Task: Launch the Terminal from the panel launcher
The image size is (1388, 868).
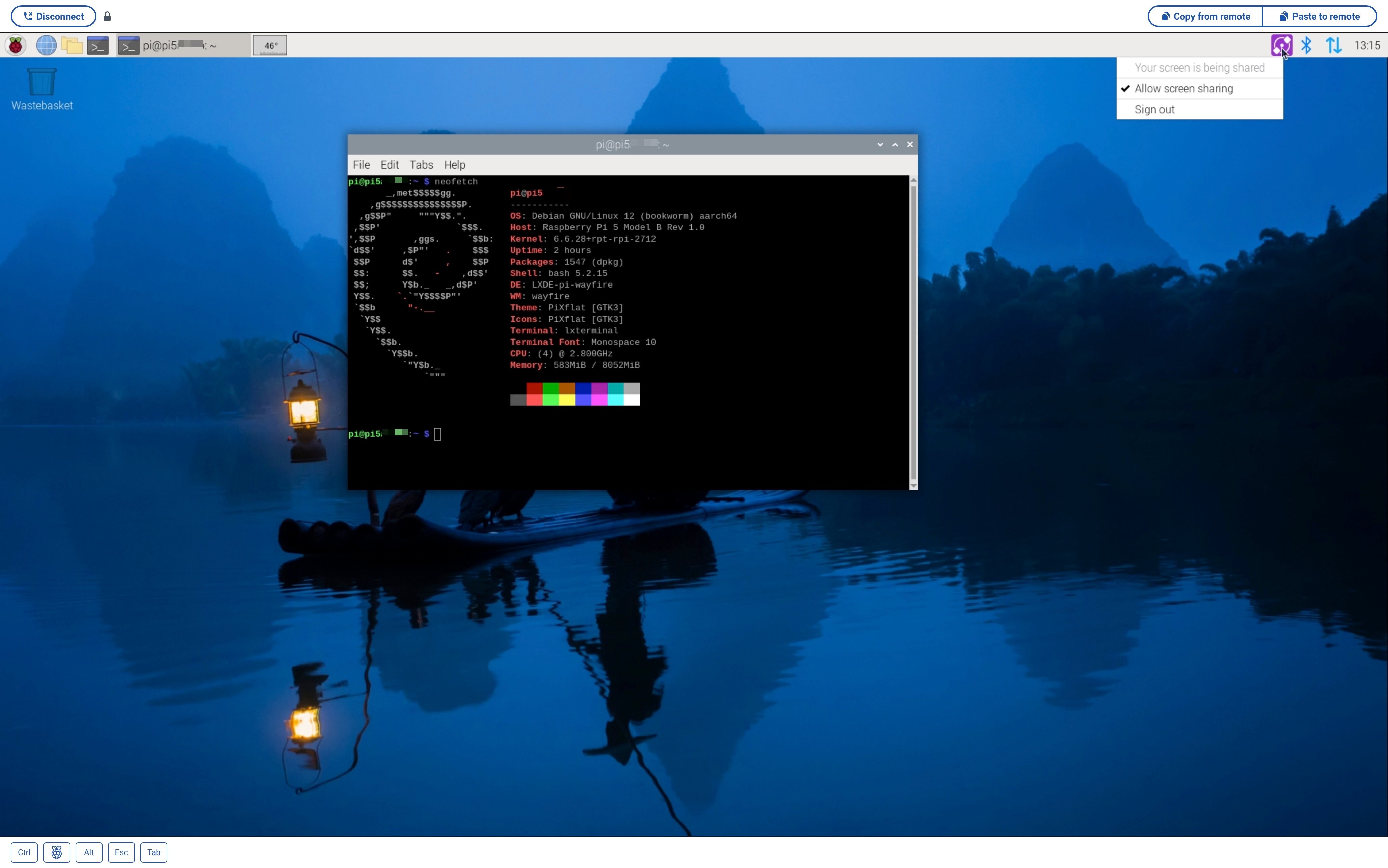Action: click(x=98, y=45)
